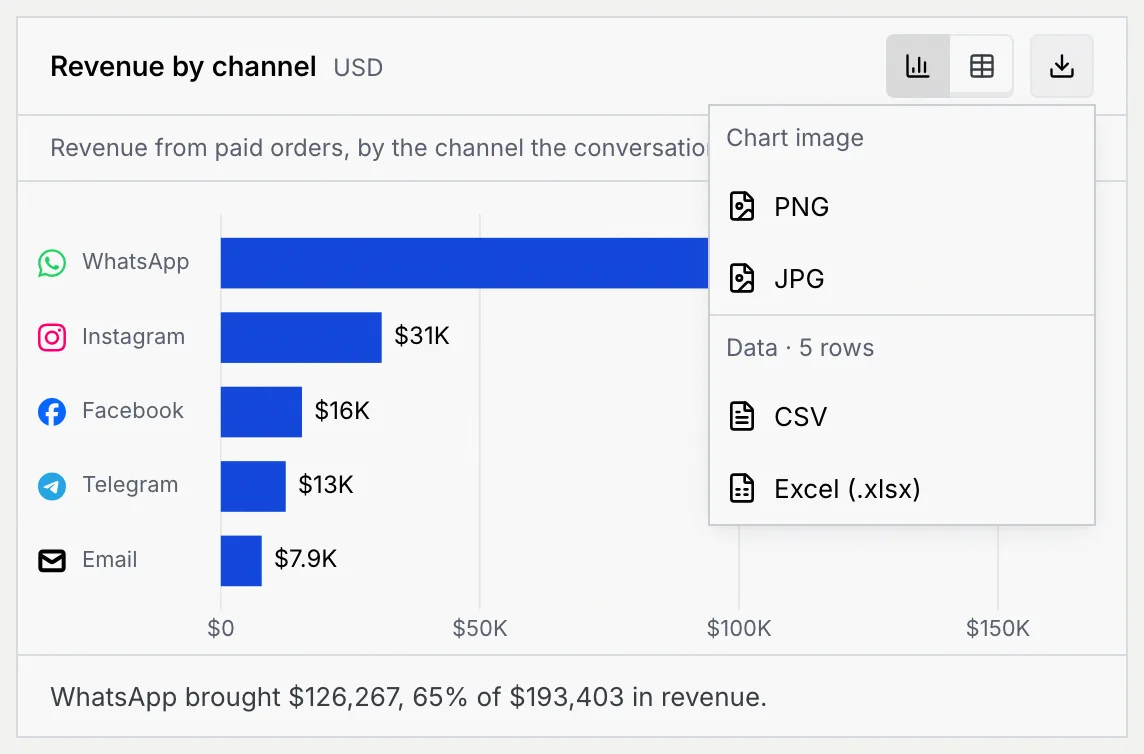Select the Instagram revenue bar

tap(301, 337)
